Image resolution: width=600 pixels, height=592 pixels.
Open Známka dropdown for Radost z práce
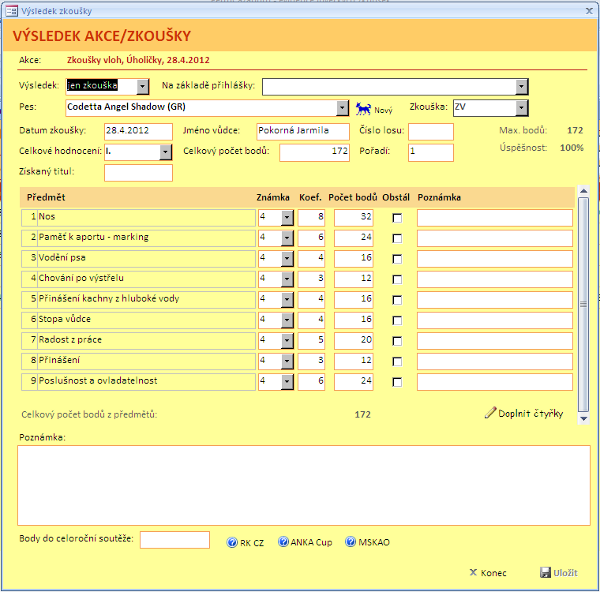tap(287, 341)
